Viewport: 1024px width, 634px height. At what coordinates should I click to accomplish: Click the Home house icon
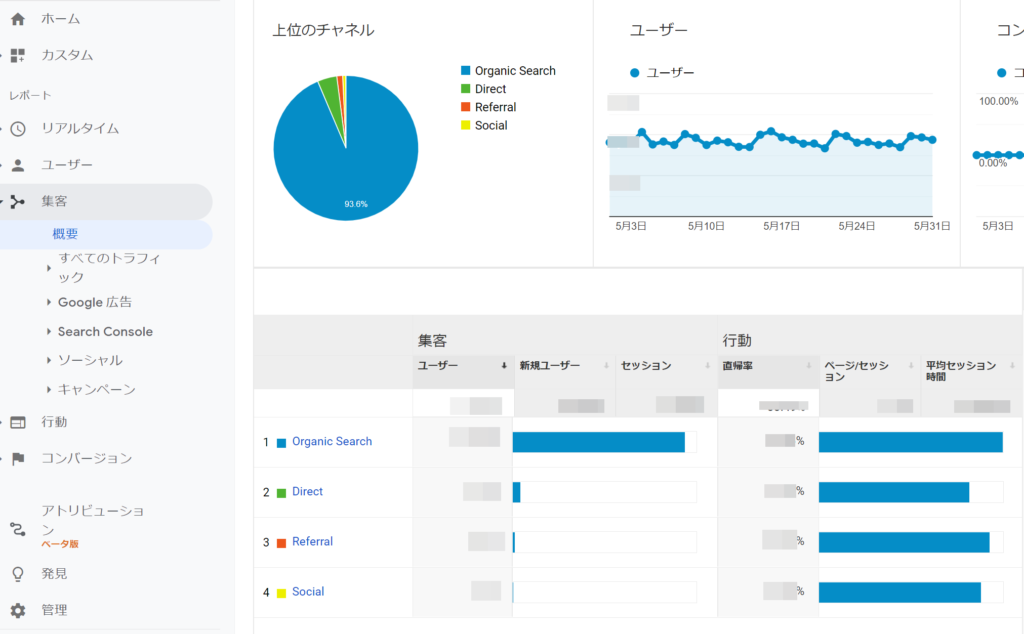[x=18, y=19]
